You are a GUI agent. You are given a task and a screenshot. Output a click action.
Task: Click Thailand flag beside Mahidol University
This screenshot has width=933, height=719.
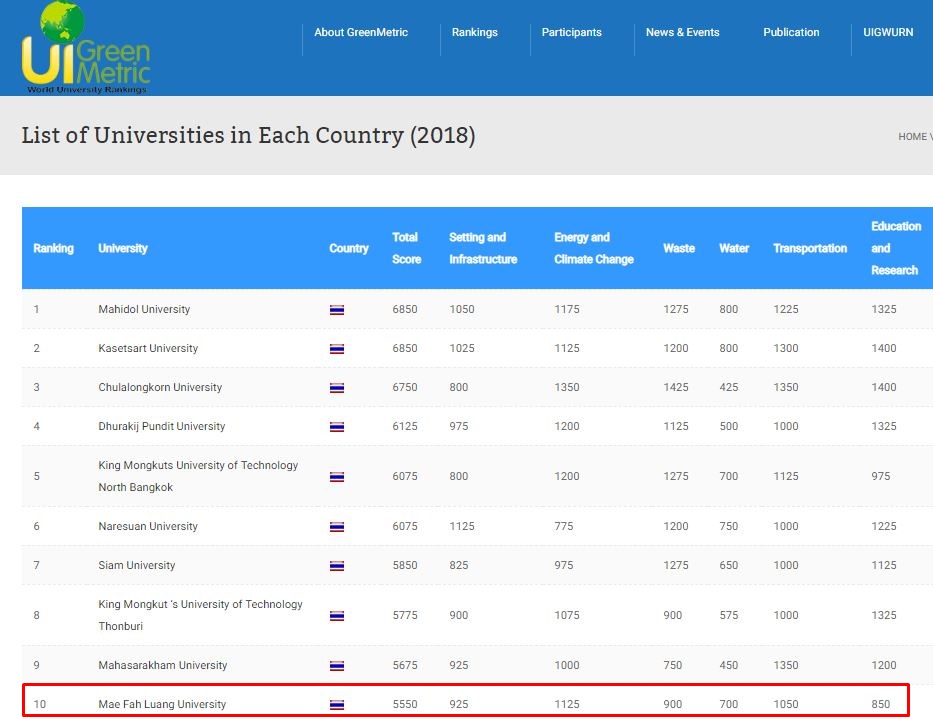tap(337, 310)
